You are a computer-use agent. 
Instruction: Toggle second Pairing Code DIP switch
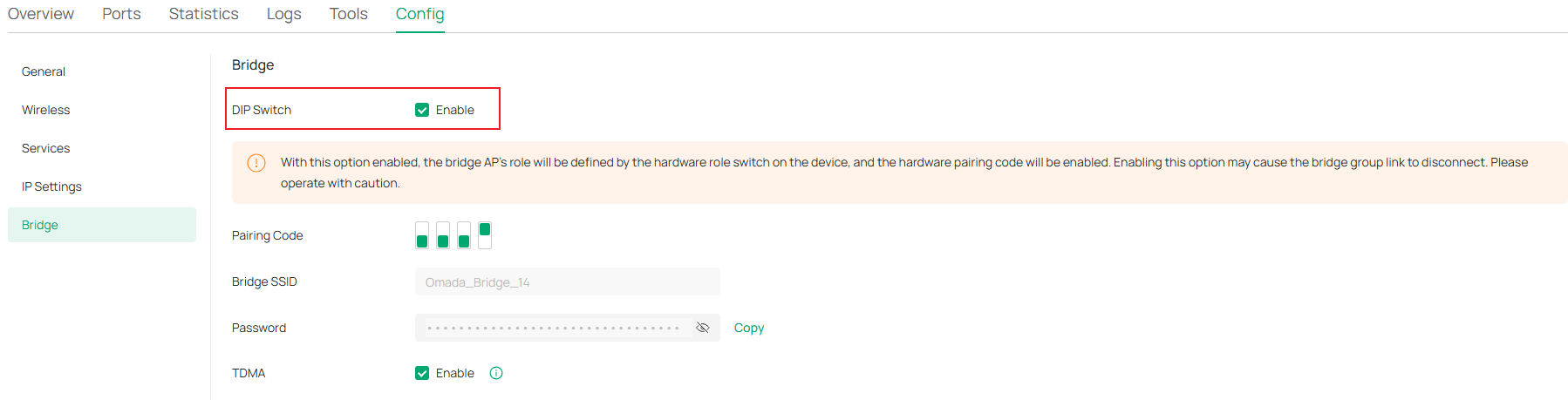(443, 235)
